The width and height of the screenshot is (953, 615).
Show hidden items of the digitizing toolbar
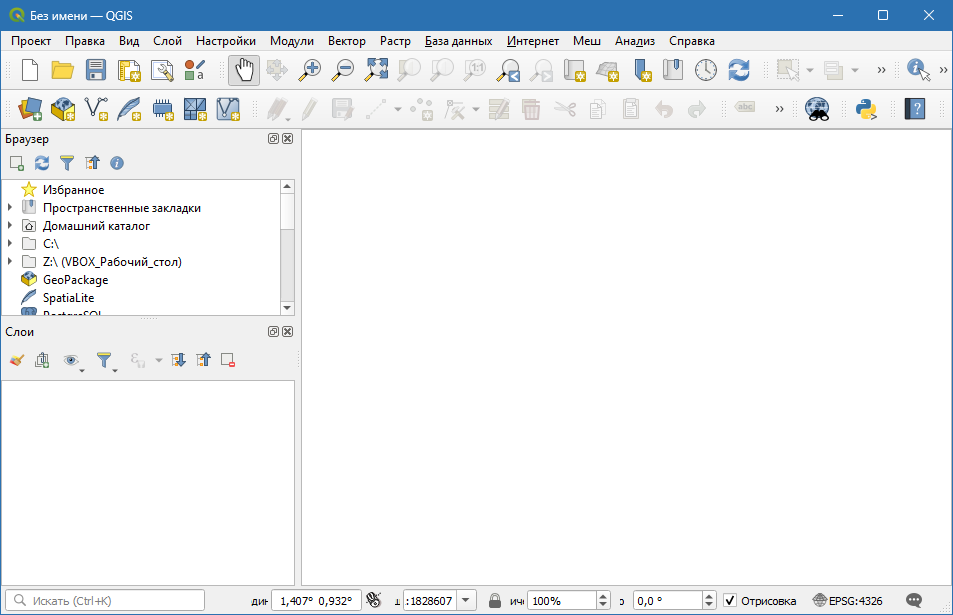(779, 109)
